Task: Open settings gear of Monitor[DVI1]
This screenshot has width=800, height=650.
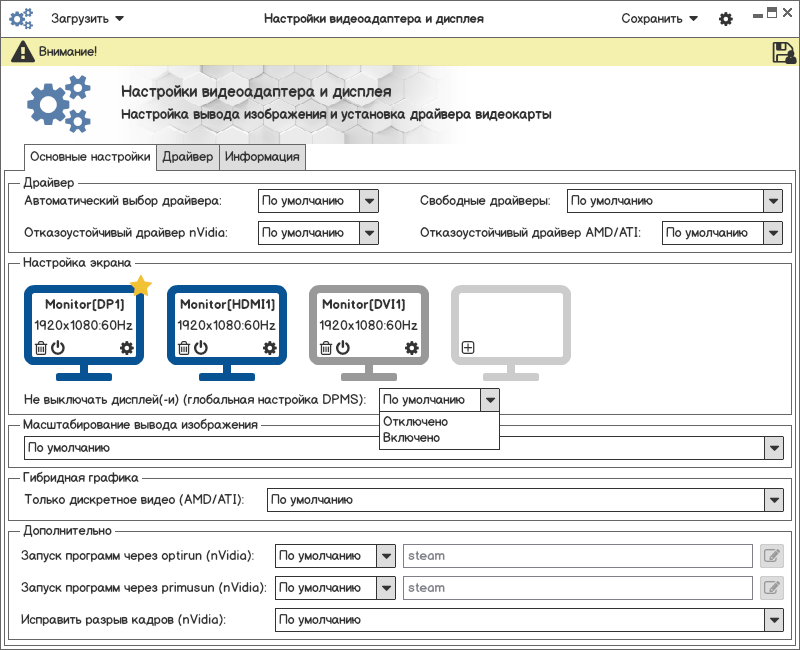Action: (x=411, y=348)
